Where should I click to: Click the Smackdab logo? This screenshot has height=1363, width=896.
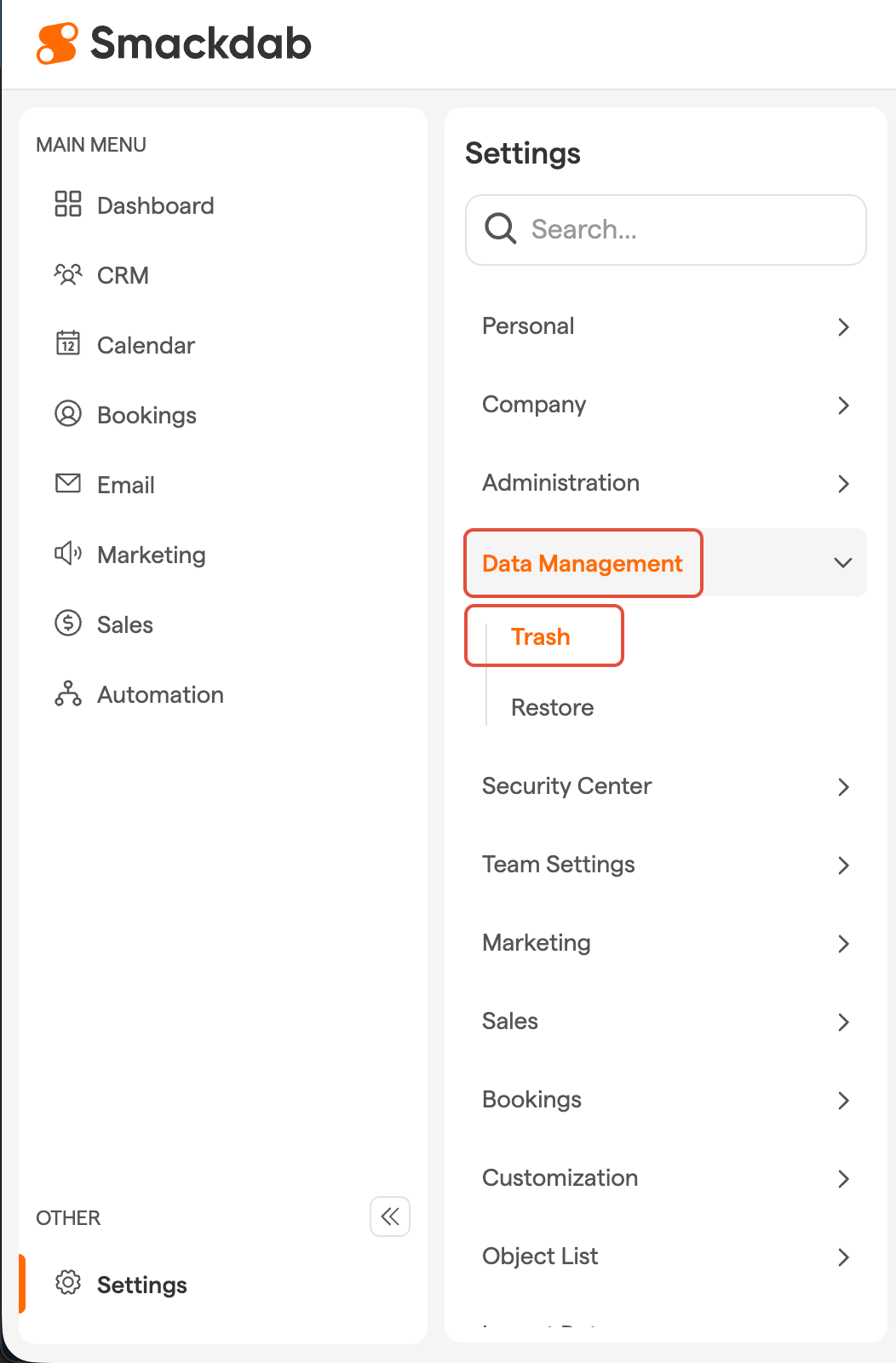tap(175, 43)
